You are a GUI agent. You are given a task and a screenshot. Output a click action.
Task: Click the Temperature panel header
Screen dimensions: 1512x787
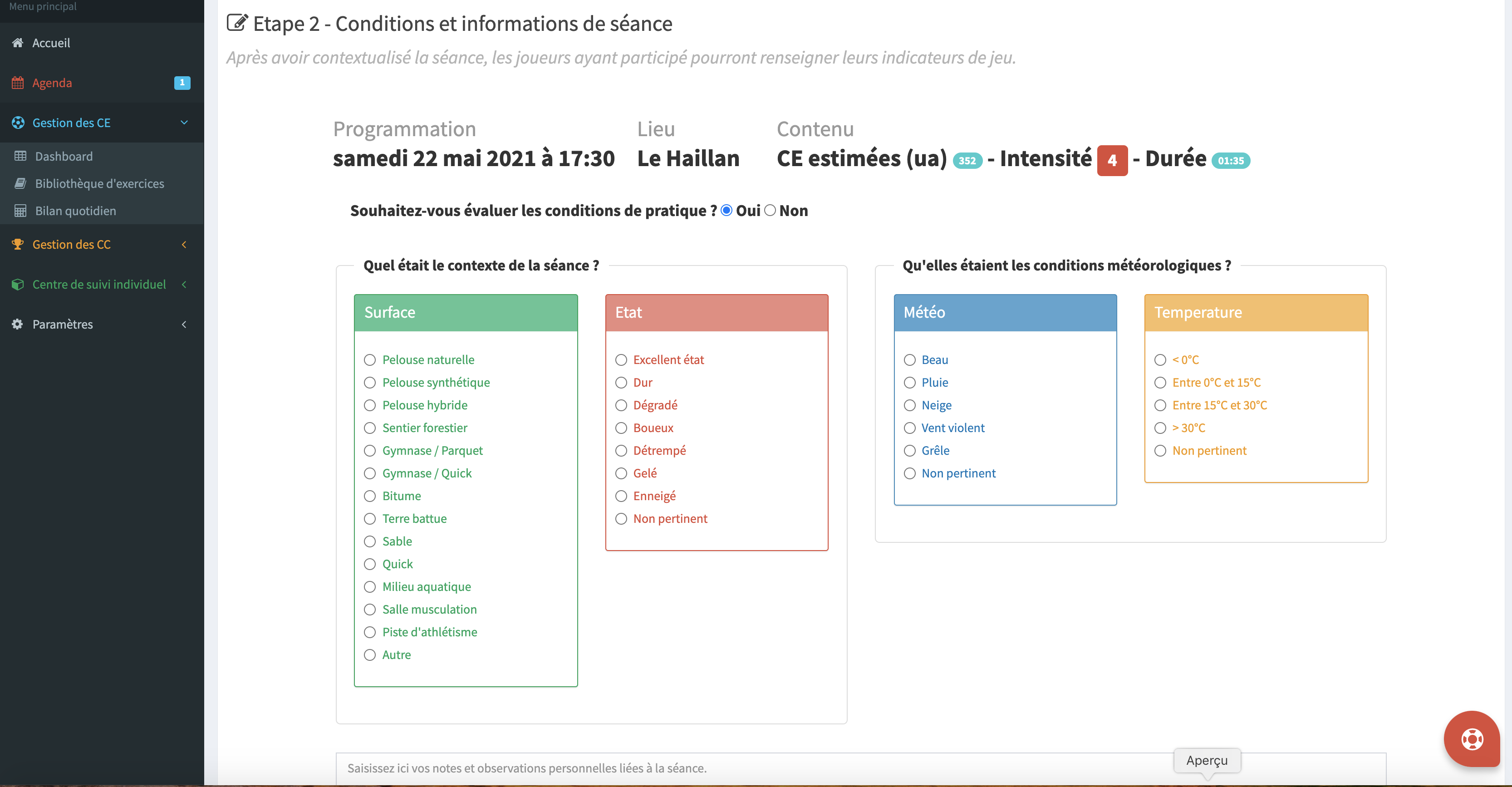click(1256, 313)
